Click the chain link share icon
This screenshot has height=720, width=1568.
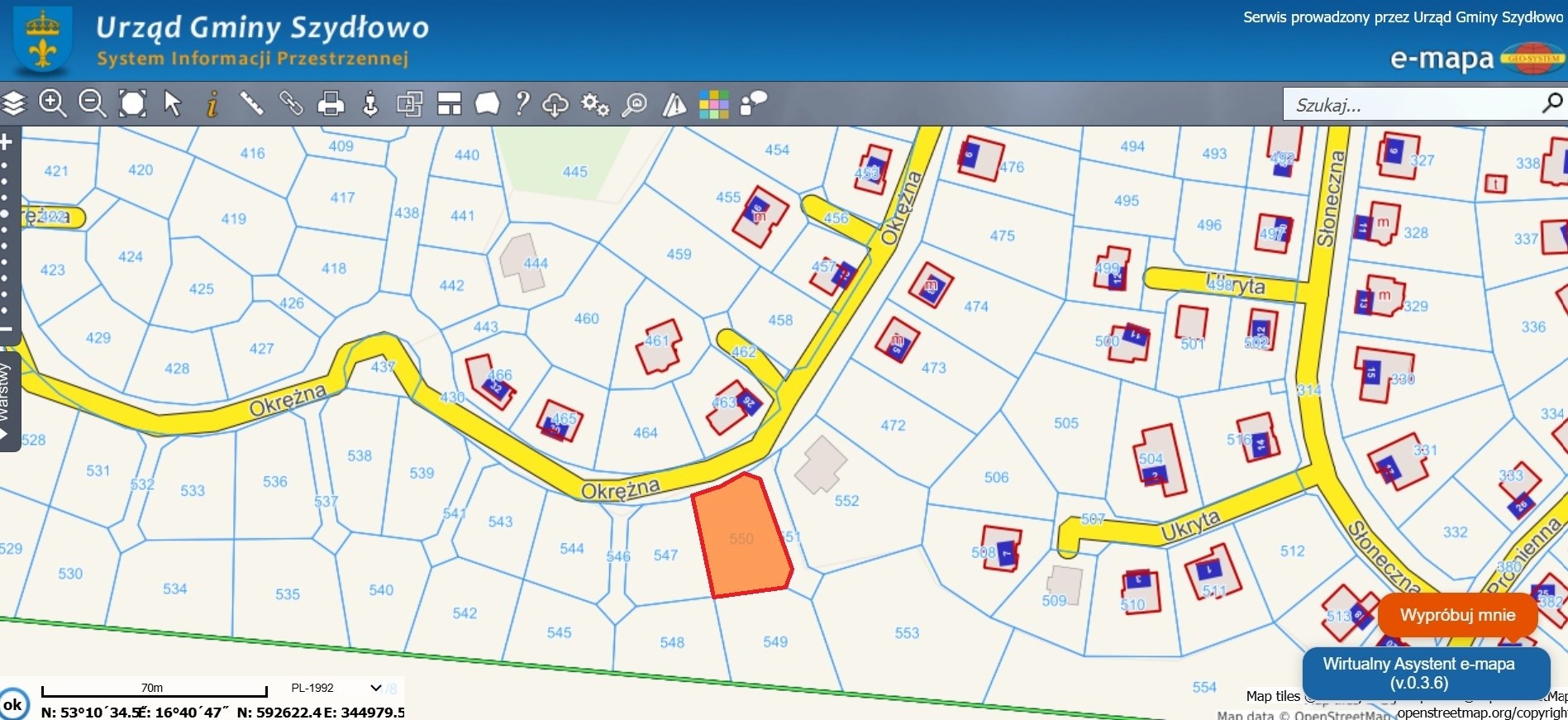291,104
